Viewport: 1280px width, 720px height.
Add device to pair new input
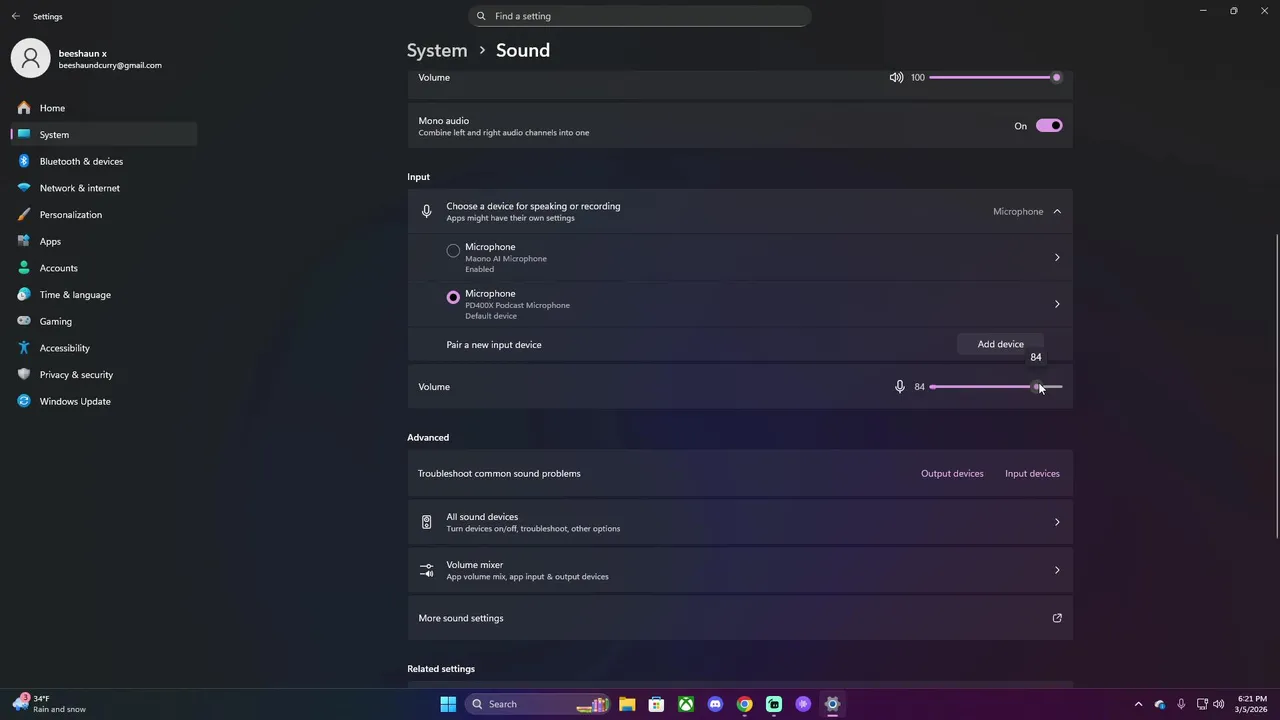coord(1000,344)
